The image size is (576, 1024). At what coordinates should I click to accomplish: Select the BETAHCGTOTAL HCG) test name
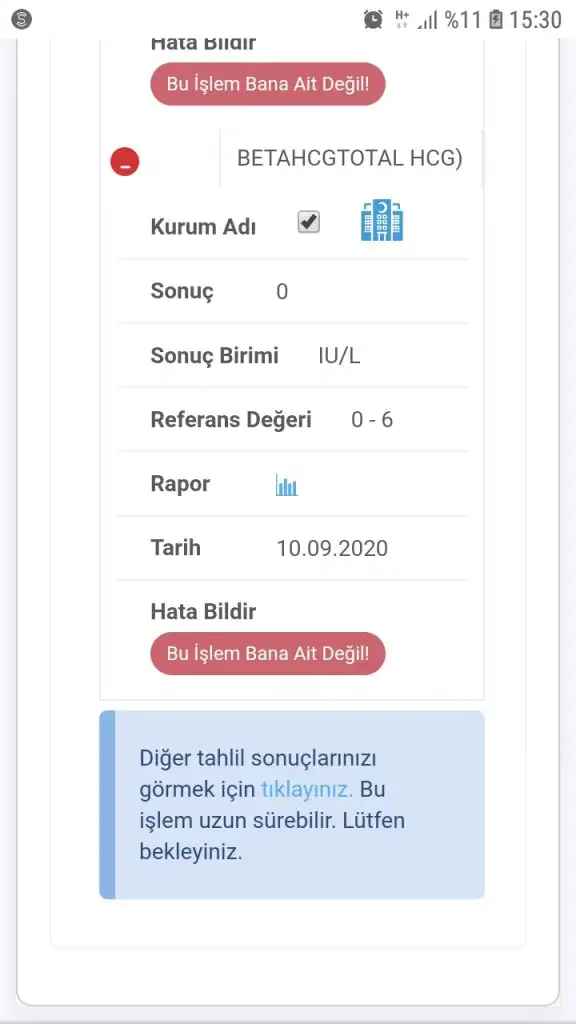350,159
